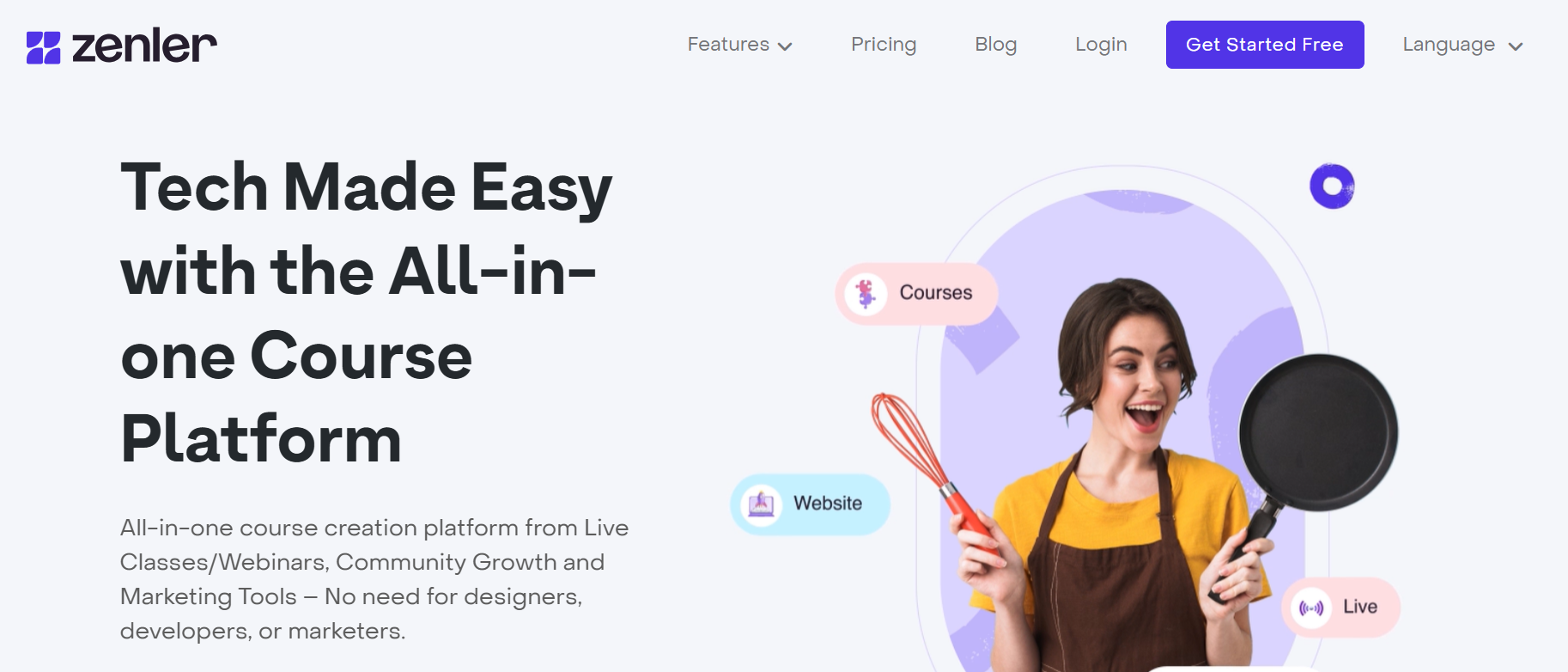The image size is (1568, 672).
Task: Click the Live broadcast signal icon
Action: point(1311,608)
